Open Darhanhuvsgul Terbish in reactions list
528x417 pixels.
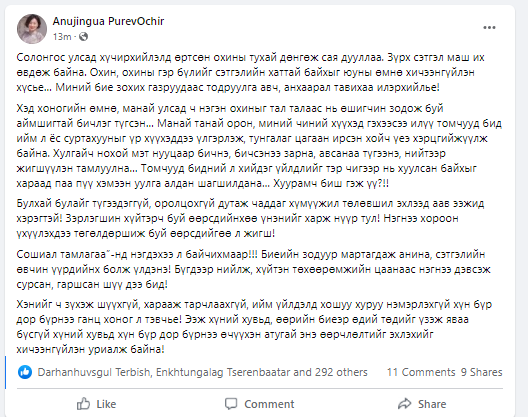click(94, 372)
